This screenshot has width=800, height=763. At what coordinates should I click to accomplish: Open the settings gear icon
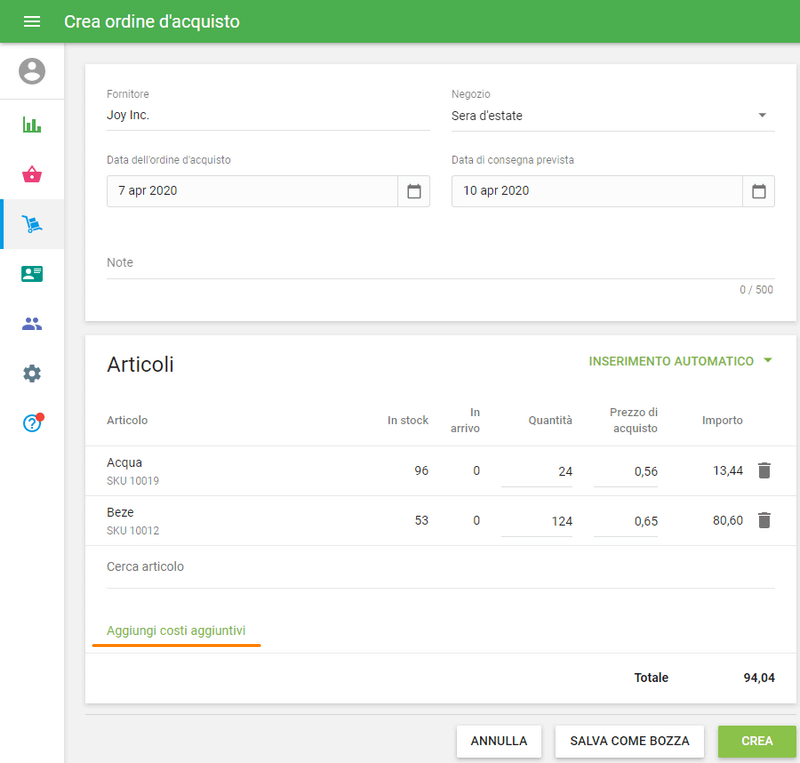(x=32, y=374)
